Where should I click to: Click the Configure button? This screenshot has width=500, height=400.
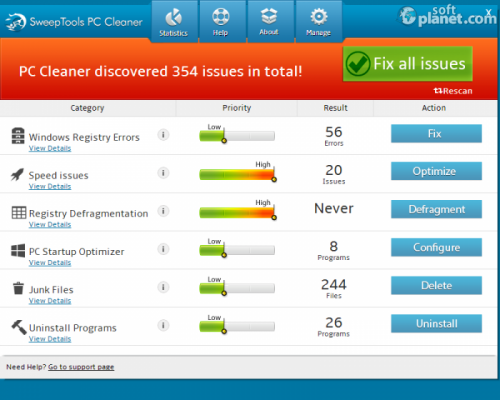coord(436,247)
